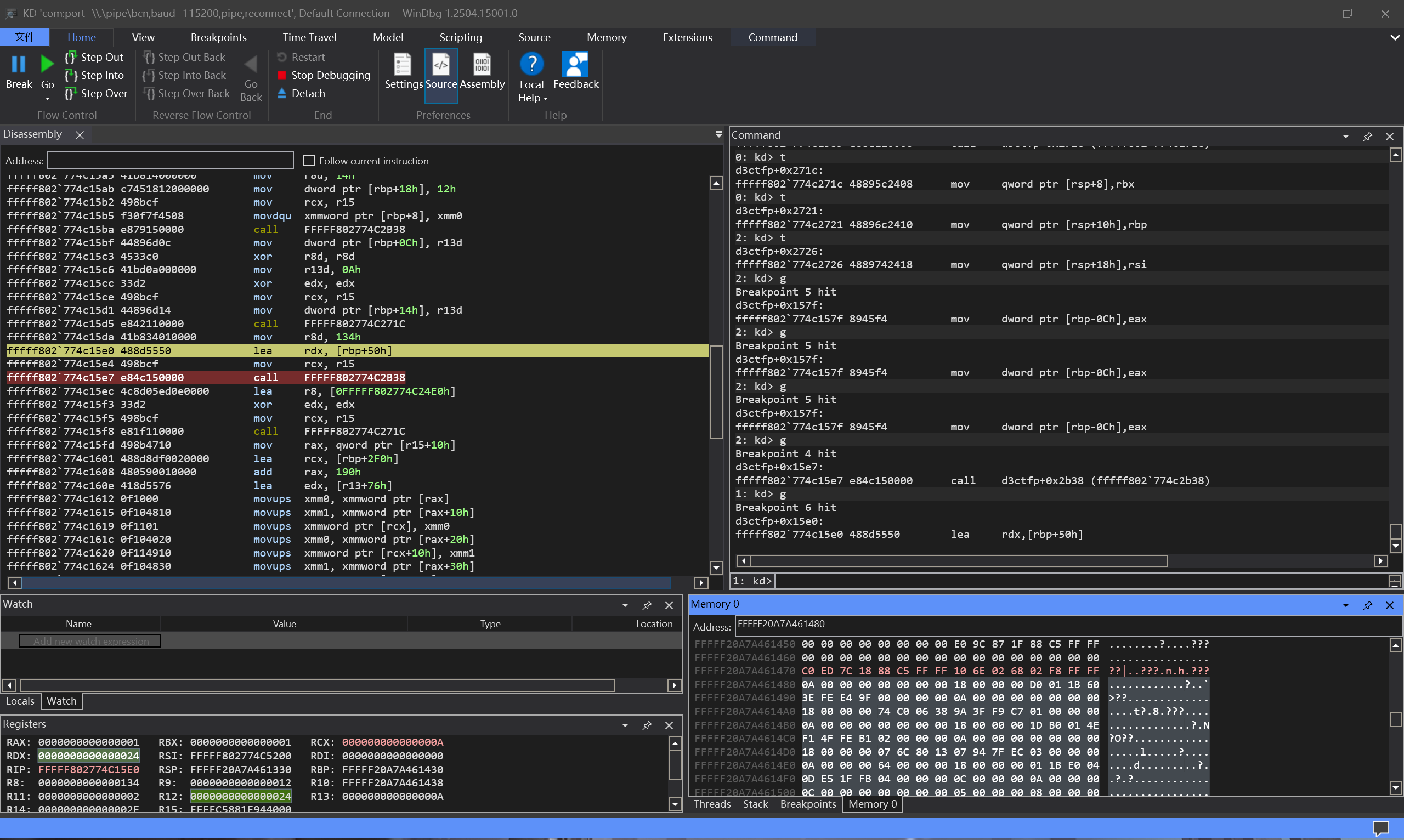
Task: Open Watch panel options dropdown
Action: click(625, 606)
